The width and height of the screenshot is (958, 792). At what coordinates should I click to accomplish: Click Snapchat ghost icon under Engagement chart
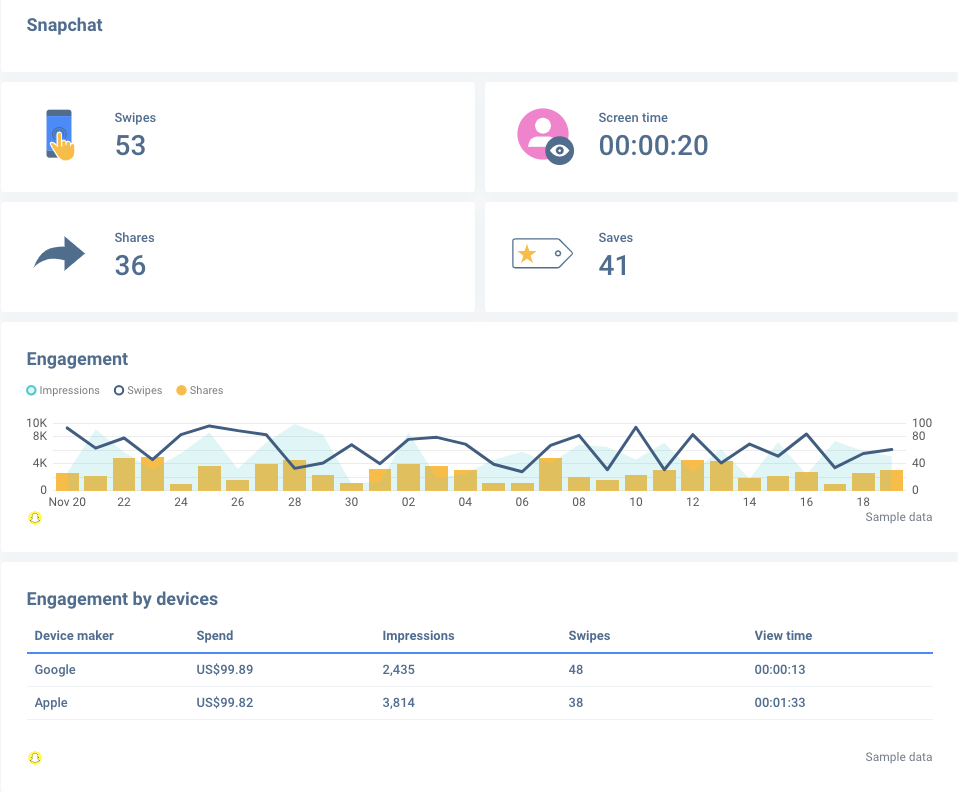click(35, 518)
